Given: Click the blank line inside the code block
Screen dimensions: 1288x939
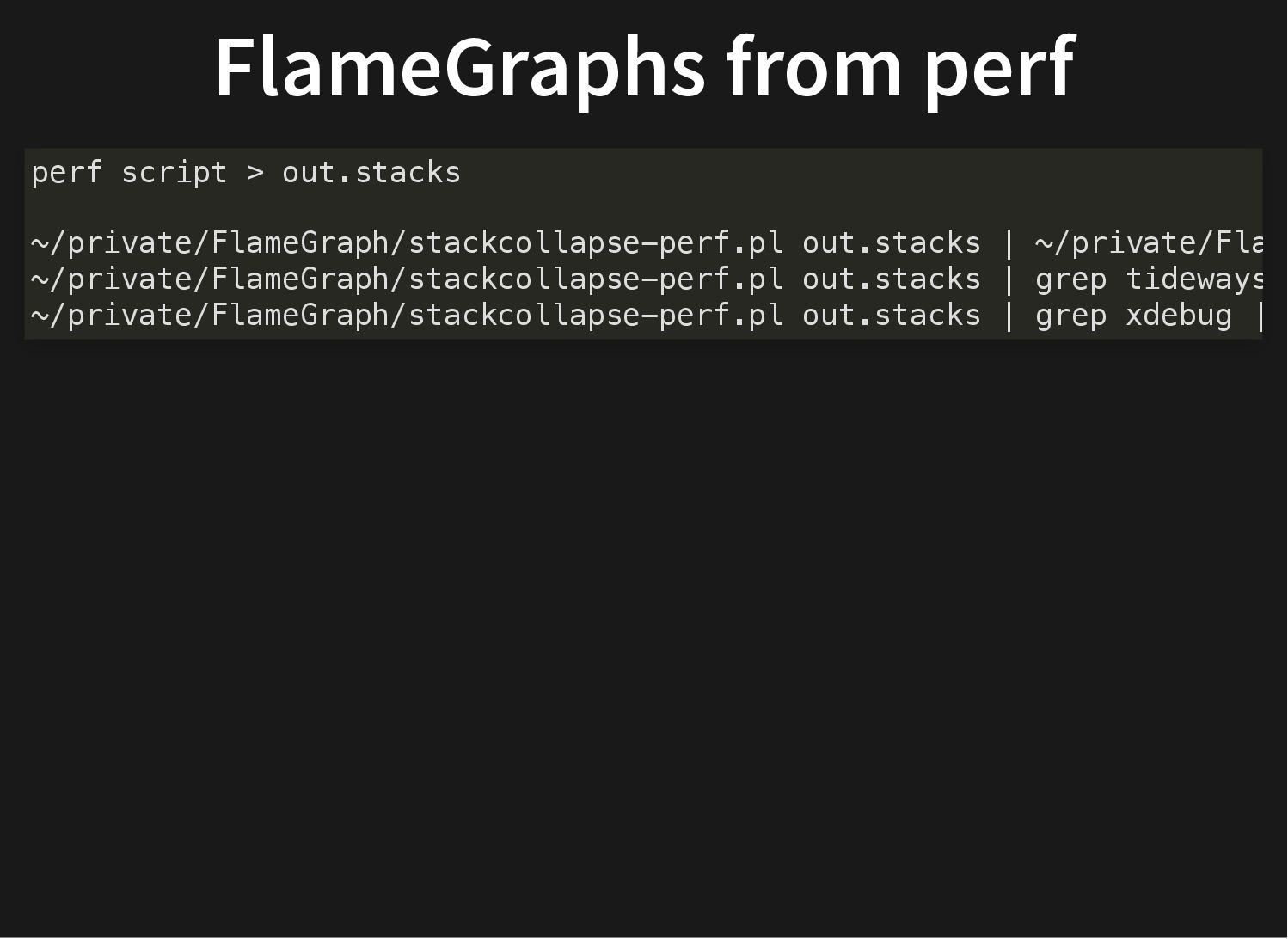Looking at the screenshot, I should coord(643,208).
